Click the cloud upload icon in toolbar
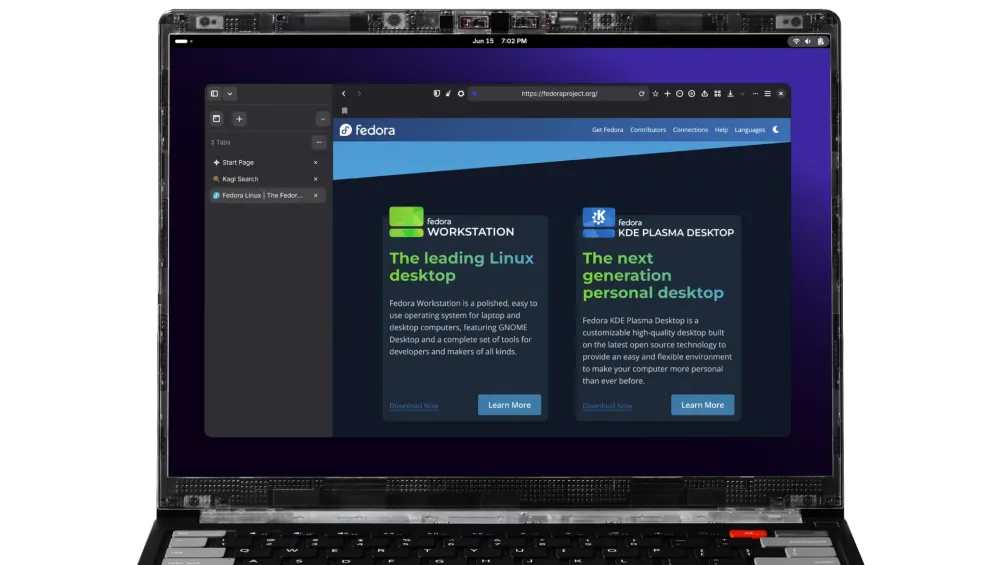The height and width of the screenshot is (565, 1000). (x=705, y=94)
